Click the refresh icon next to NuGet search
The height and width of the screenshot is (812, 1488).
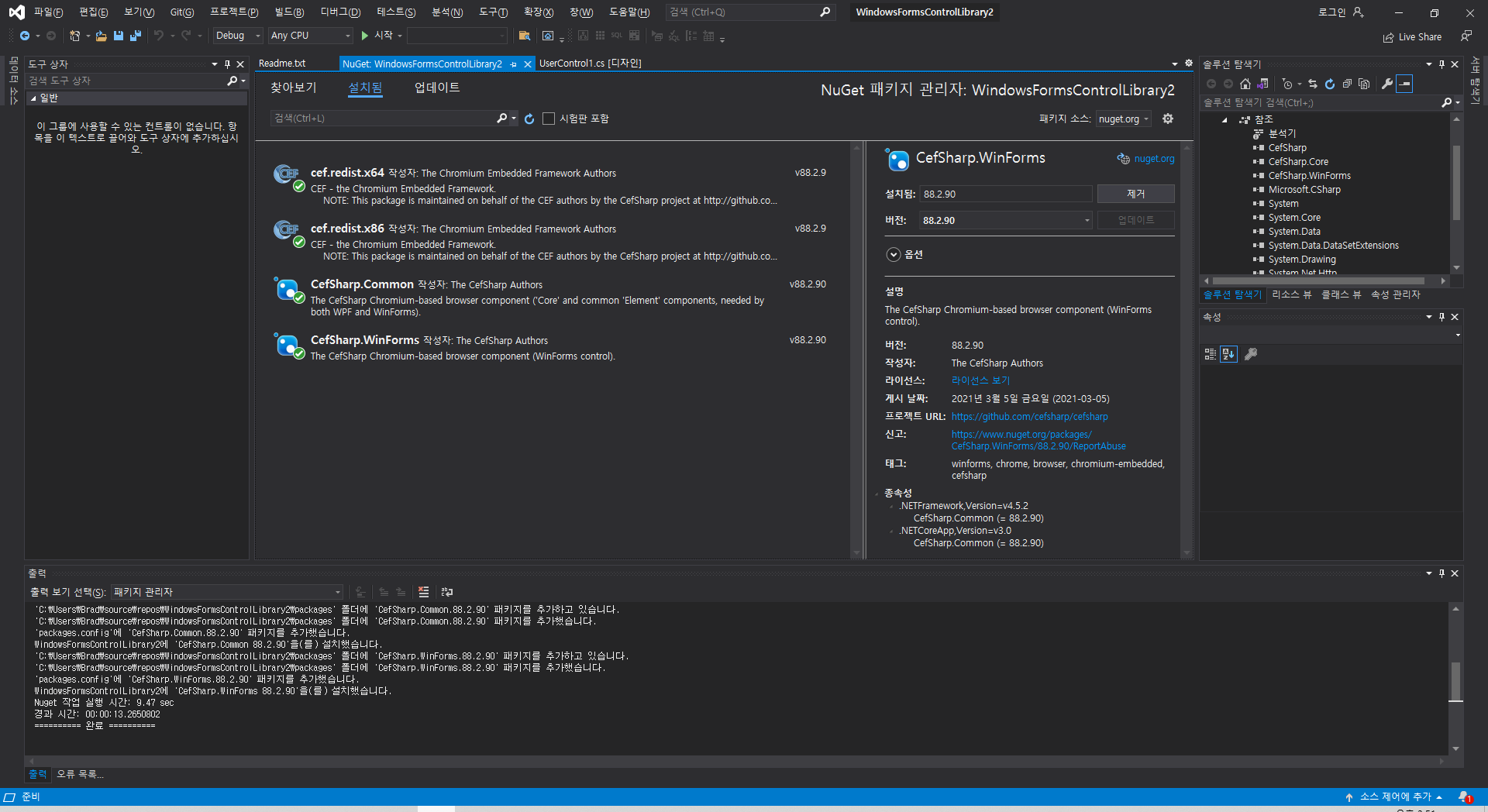(529, 119)
